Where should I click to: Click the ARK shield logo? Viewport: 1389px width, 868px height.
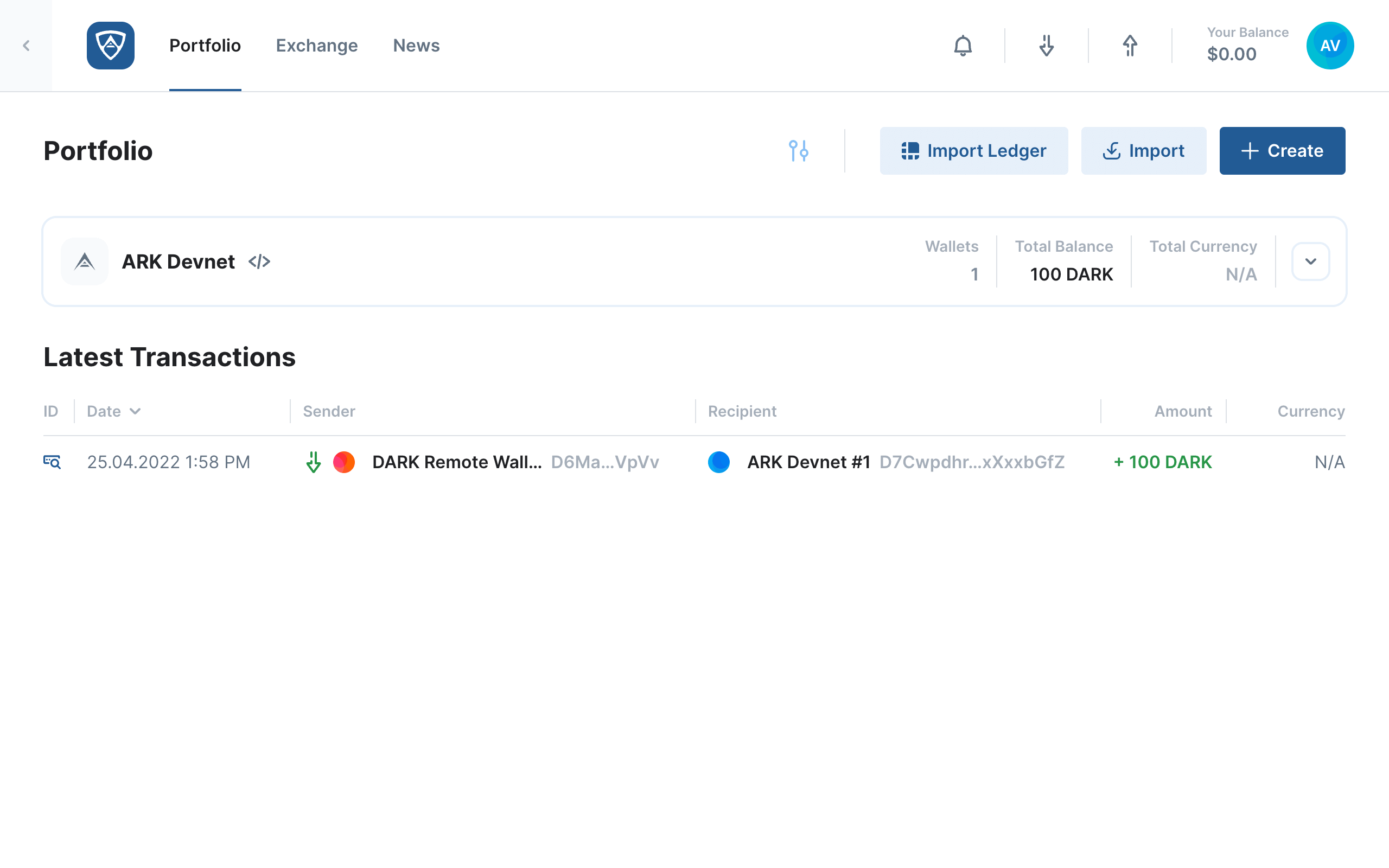click(111, 46)
